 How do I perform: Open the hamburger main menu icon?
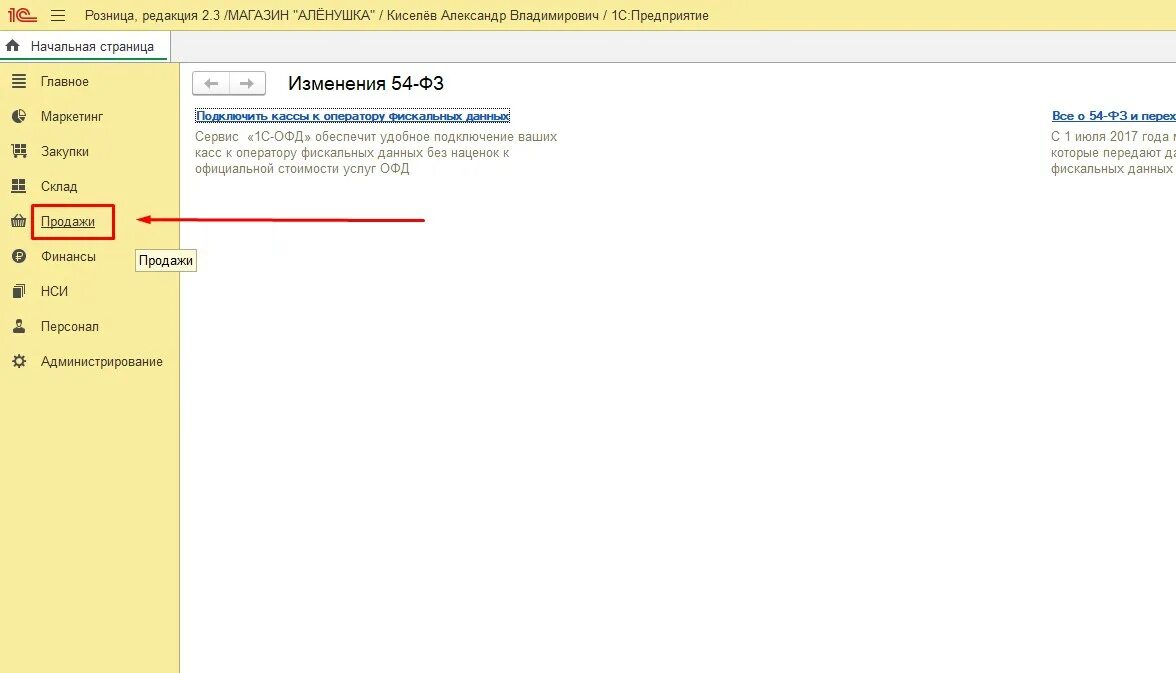tap(58, 16)
